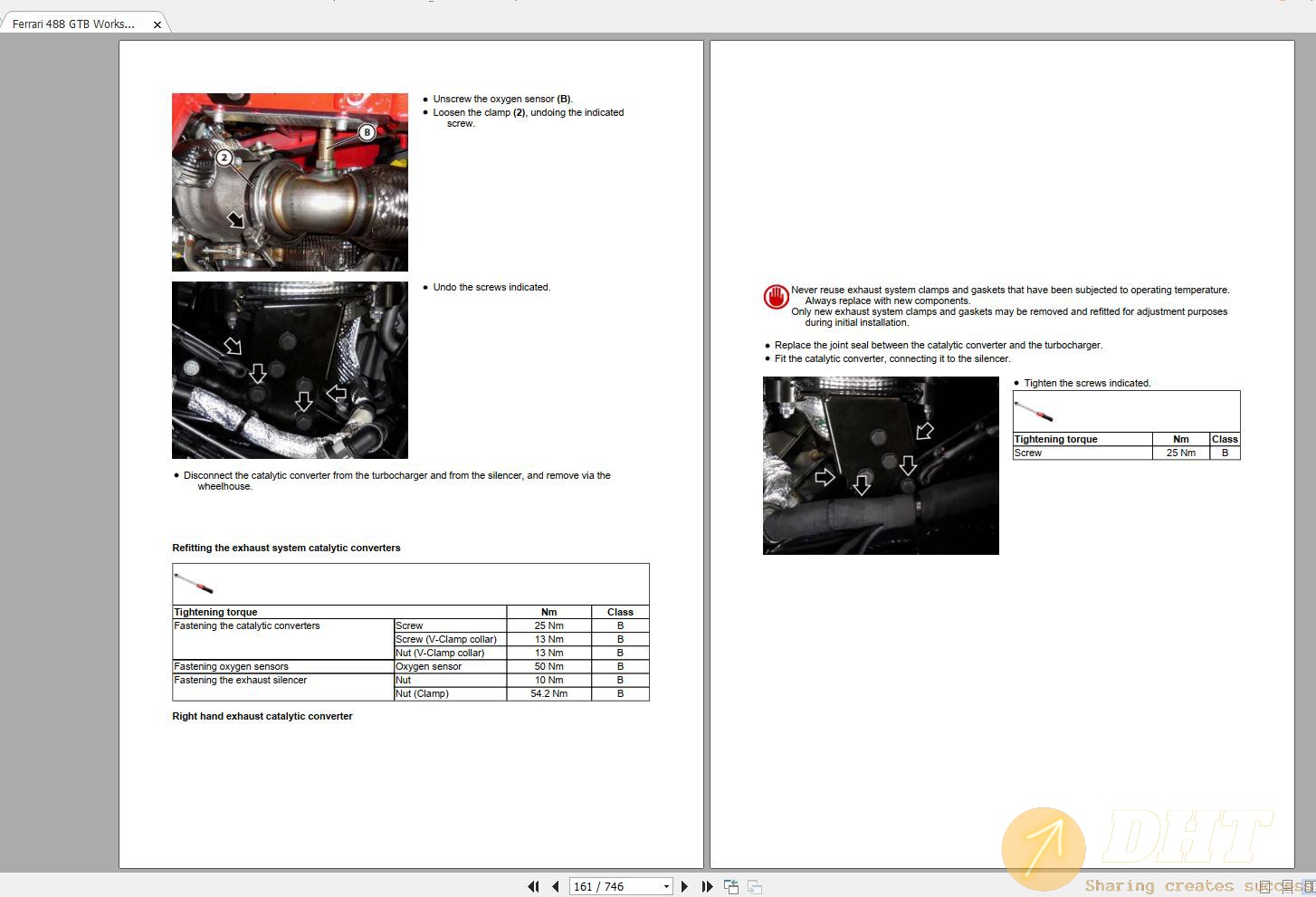Click 'Nut (V-Clamp collar)' table cell

450,653
